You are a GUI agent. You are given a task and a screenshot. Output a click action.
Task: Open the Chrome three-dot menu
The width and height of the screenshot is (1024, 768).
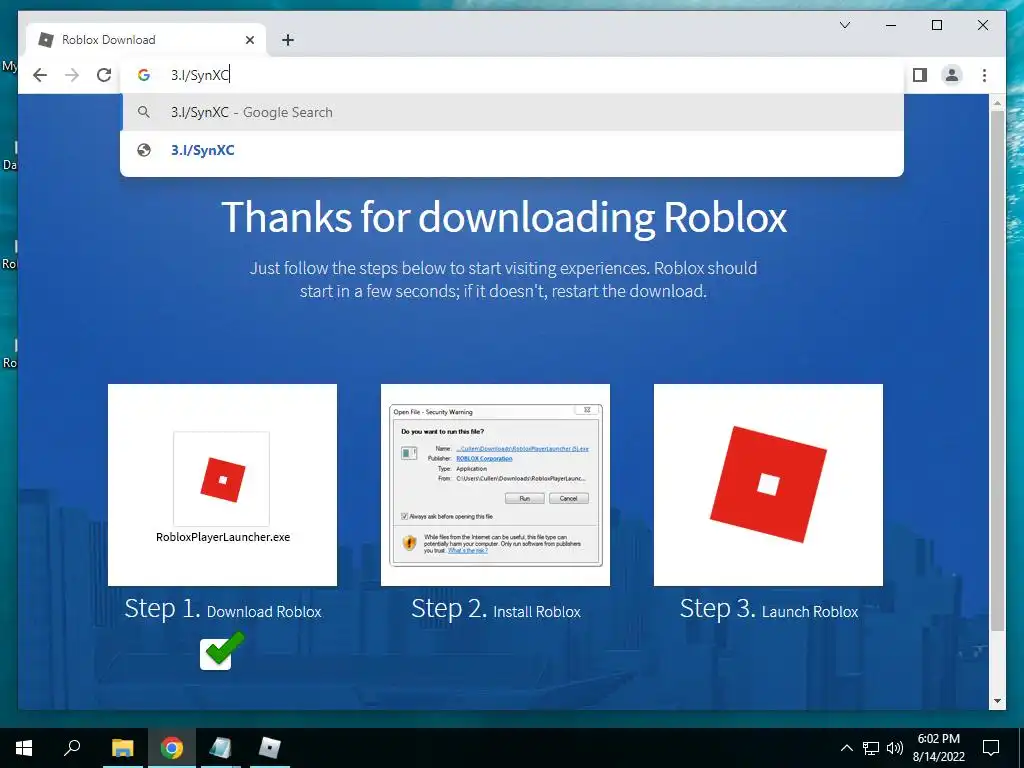pos(984,75)
